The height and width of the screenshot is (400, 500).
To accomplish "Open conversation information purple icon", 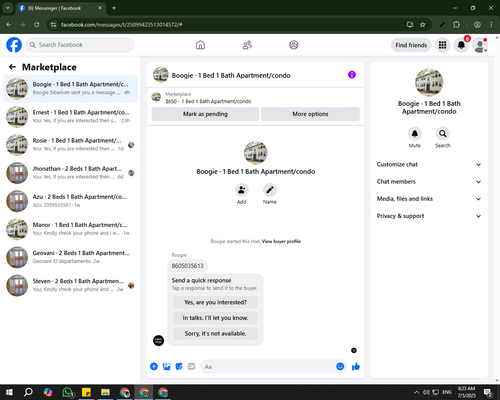I will (x=352, y=75).
